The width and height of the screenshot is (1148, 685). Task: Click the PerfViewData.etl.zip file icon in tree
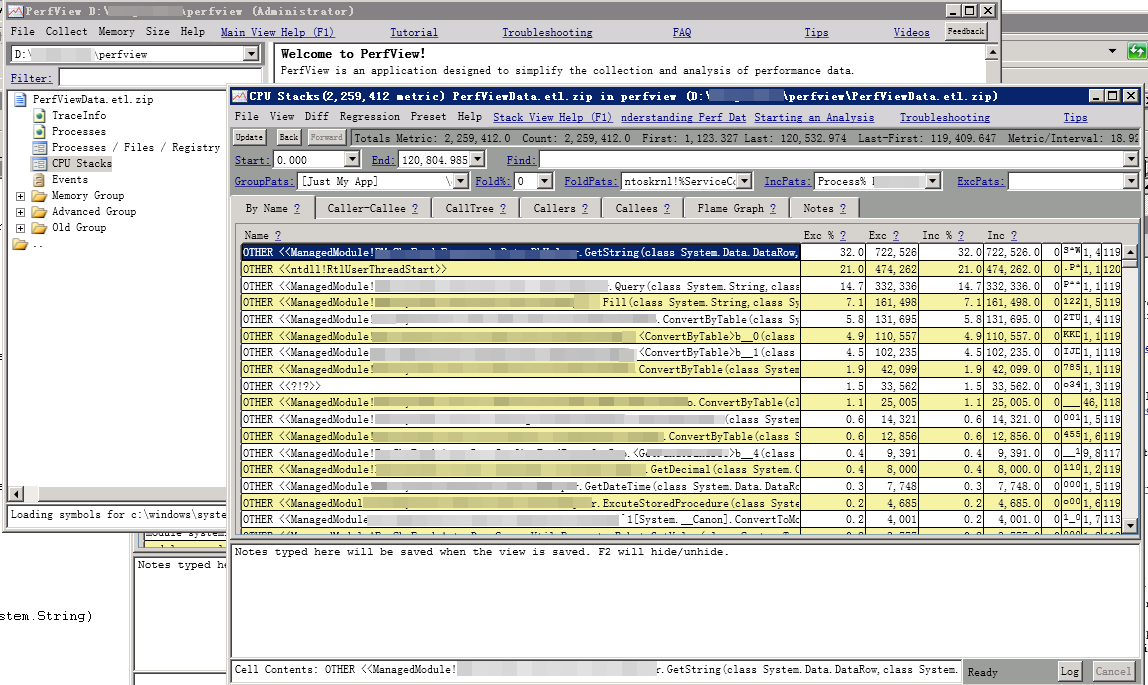(20, 100)
